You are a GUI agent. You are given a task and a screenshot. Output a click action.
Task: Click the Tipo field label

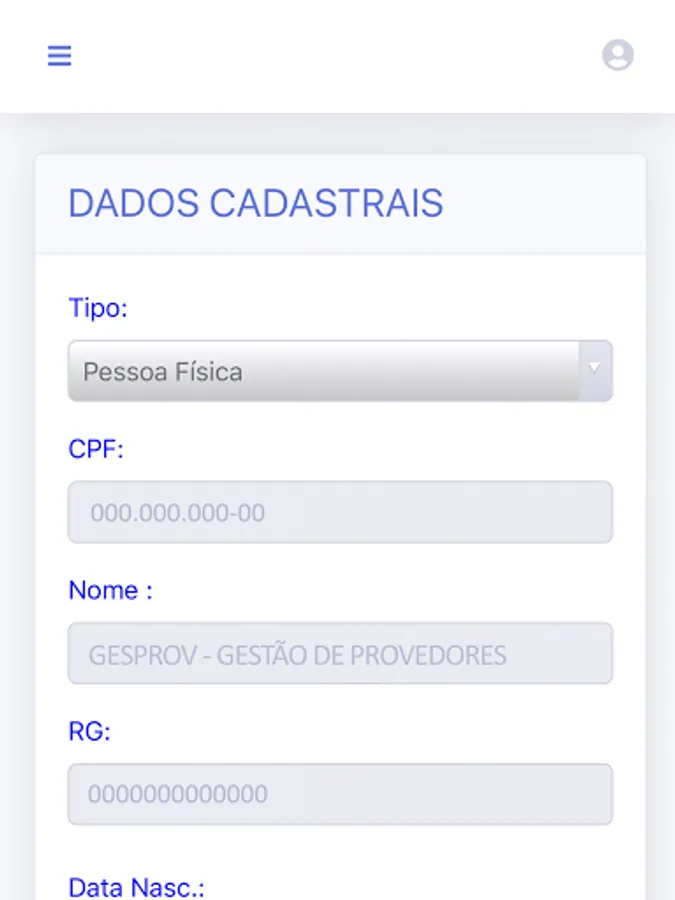[97, 308]
